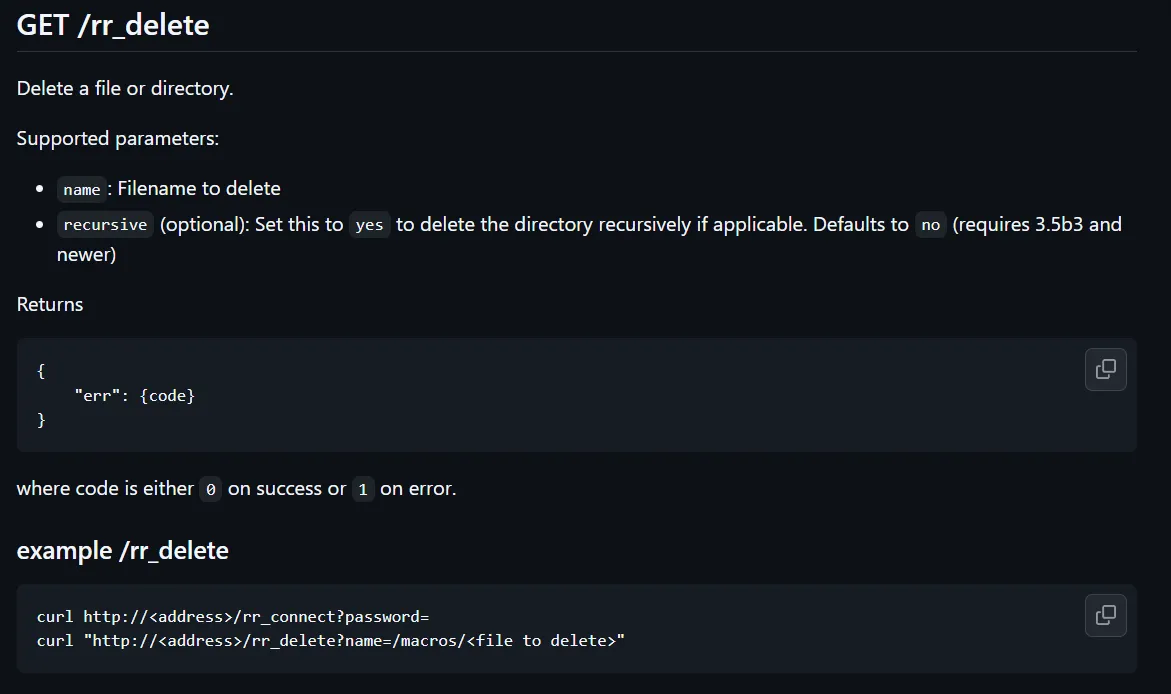
Task: Select the inline code parameter 'name'
Action: (x=81, y=189)
